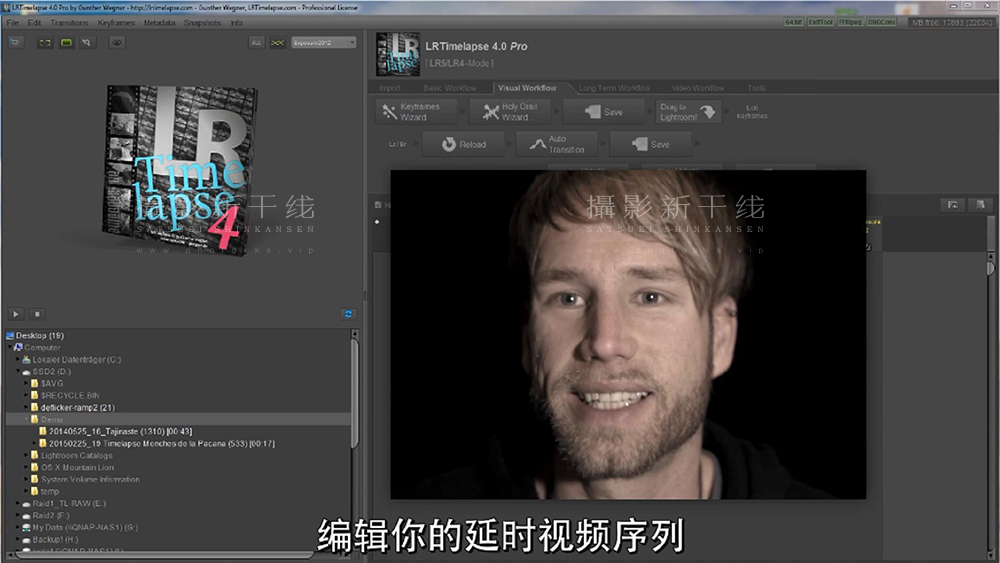Expand the $RECYCLE.BIN folder

coord(26,395)
